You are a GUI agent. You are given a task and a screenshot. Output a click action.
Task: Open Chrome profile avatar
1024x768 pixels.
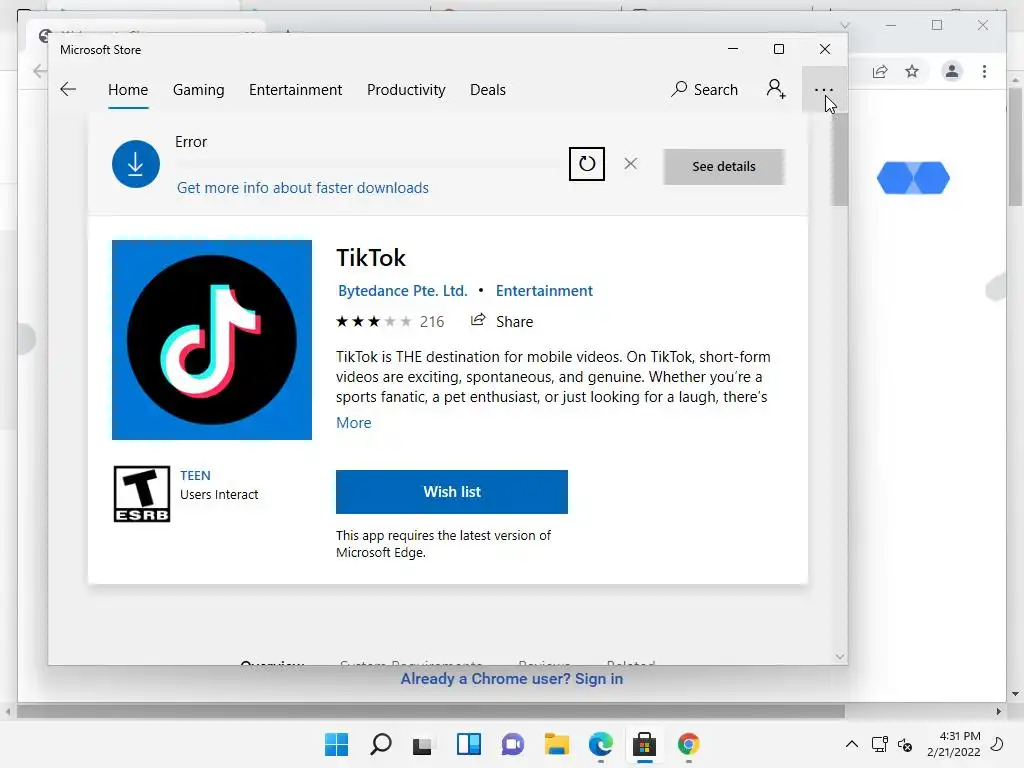(x=952, y=71)
